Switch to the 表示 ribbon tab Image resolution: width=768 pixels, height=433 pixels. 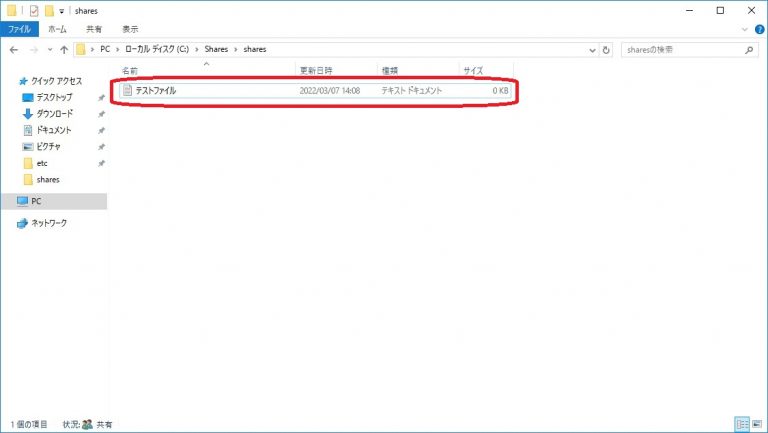pos(131,29)
